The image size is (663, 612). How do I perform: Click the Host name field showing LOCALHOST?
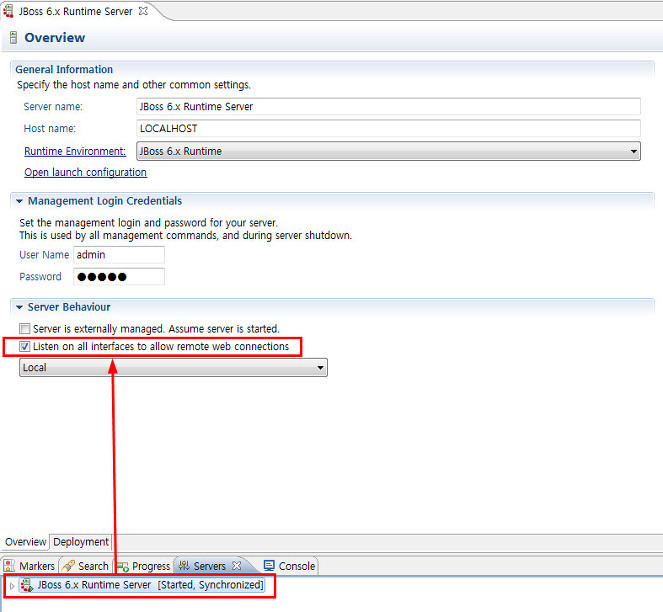388,128
